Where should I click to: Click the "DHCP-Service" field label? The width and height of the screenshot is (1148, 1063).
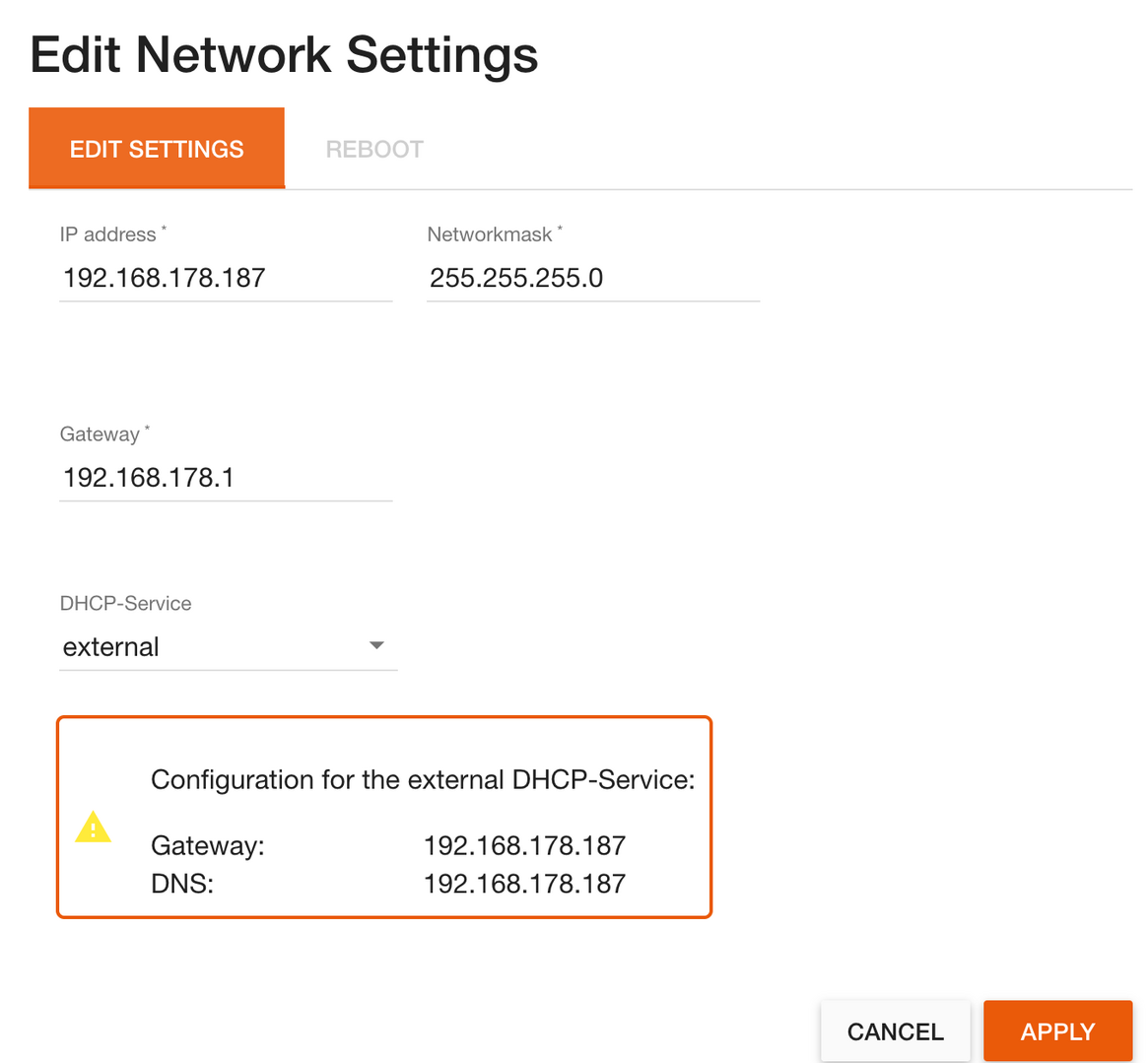pyautogui.click(x=125, y=604)
